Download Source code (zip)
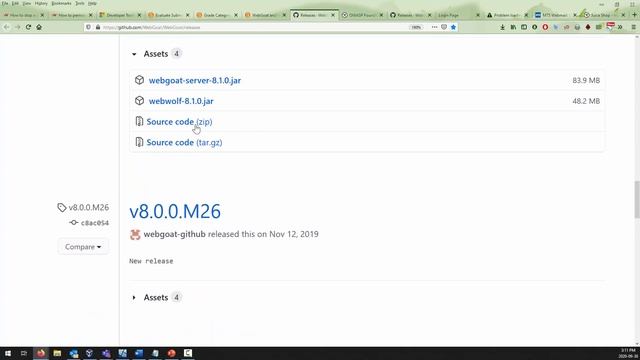640x360 pixels. pos(179,122)
